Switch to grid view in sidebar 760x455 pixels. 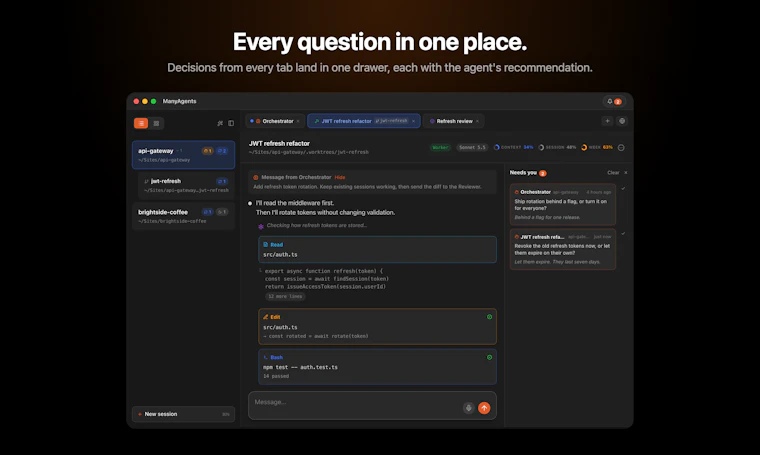[x=156, y=123]
